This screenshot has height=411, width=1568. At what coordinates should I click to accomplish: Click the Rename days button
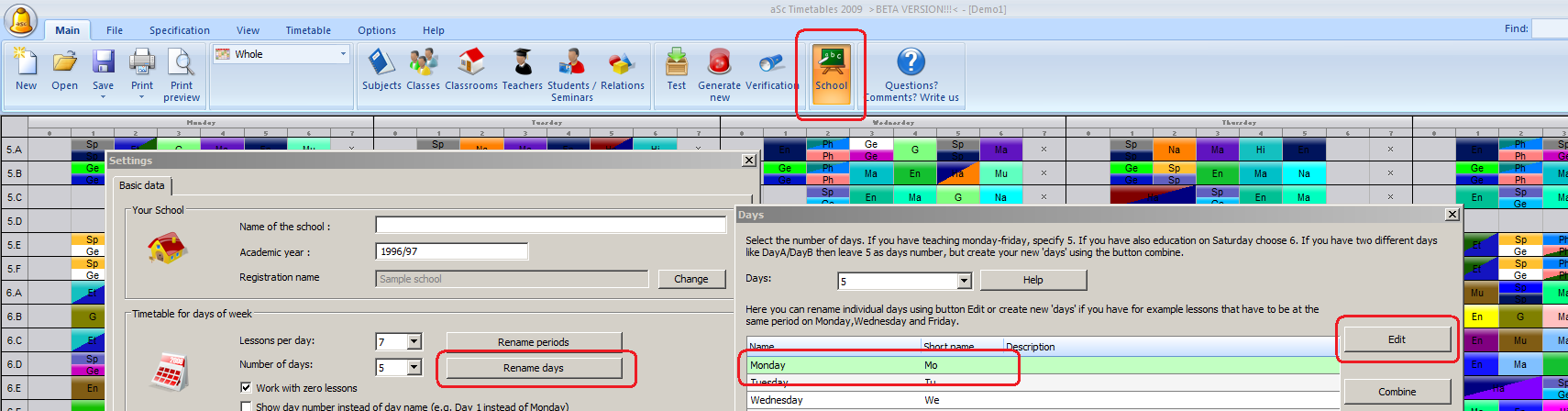pos(533,368)
